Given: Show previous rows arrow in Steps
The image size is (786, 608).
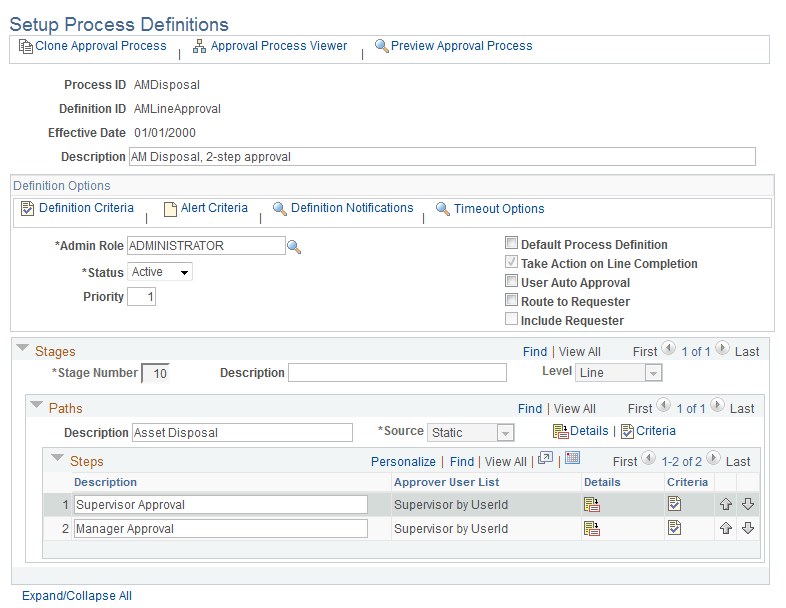Looking at the screenshot, I should click(x=649, y=458).
